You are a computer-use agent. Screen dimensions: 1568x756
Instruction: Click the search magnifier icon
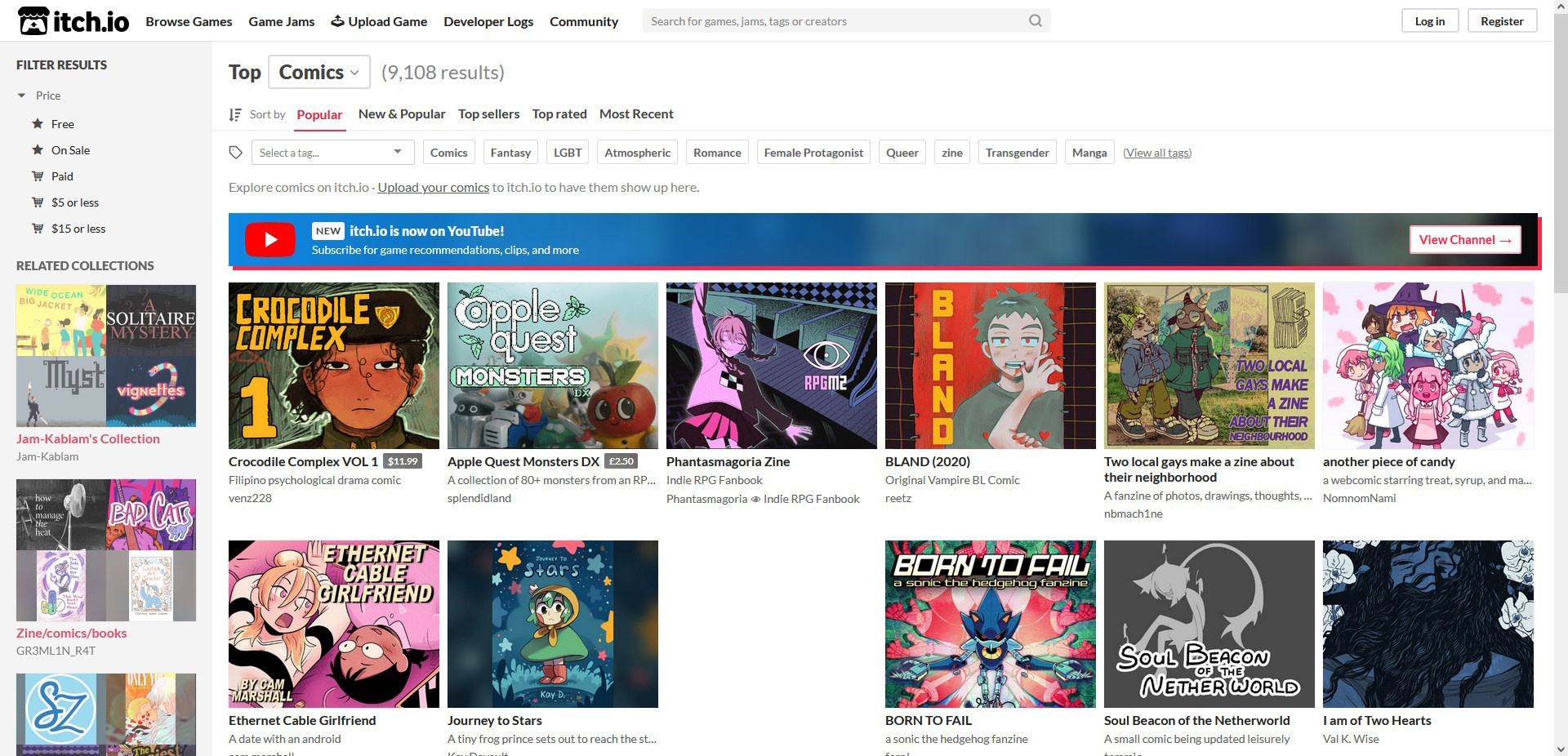tap(1035, 21)
